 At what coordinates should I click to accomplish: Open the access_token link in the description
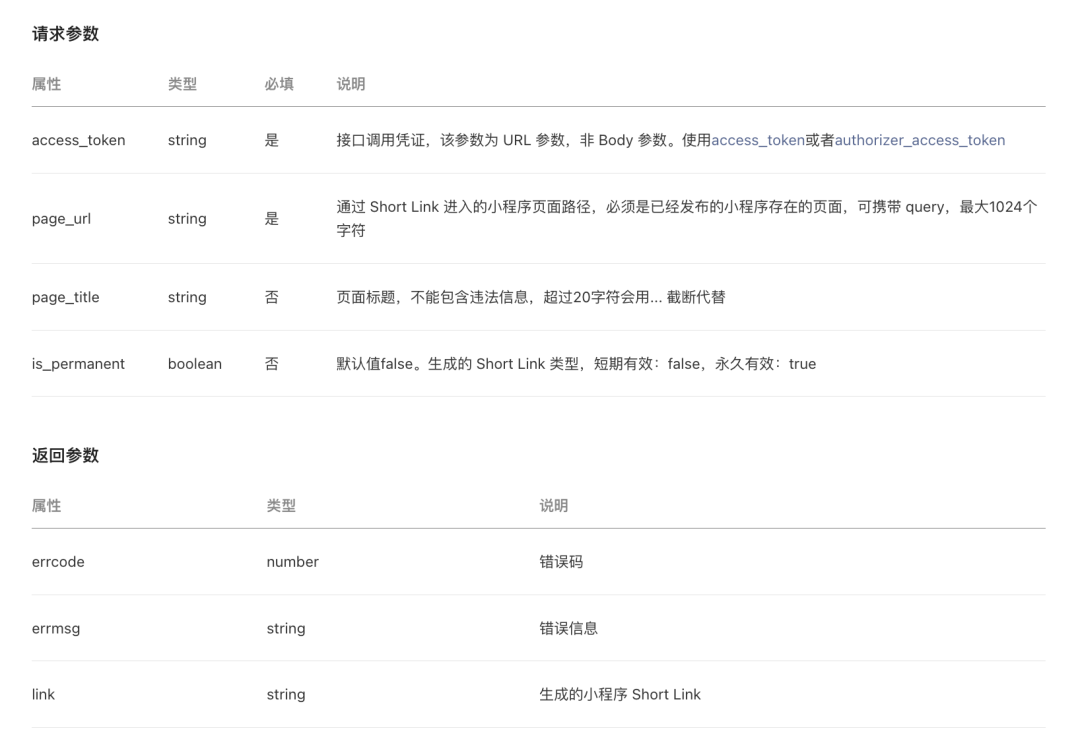coord(758,140)
